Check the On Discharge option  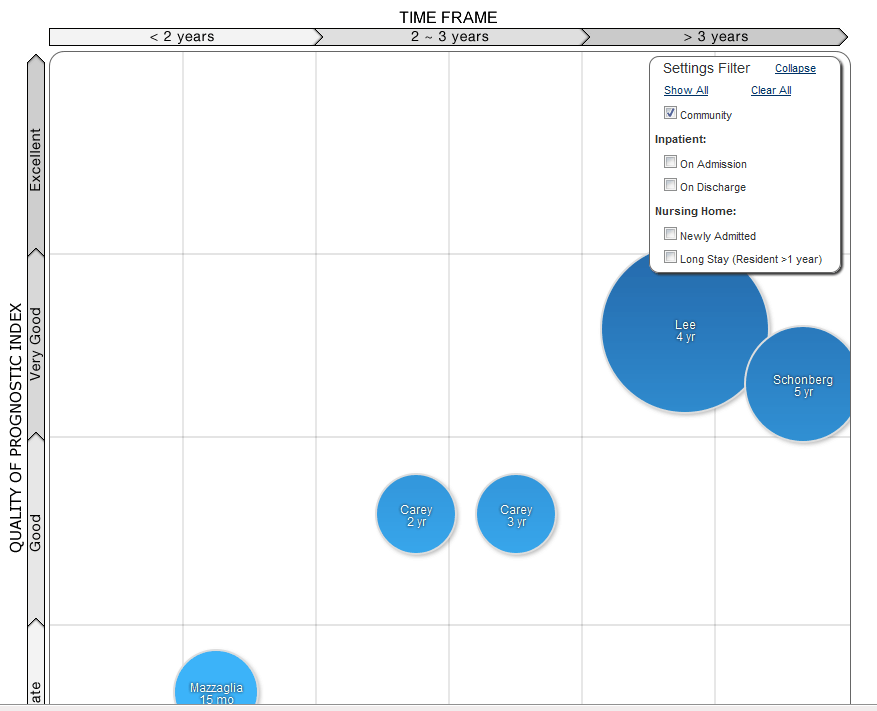coord(671,185)
